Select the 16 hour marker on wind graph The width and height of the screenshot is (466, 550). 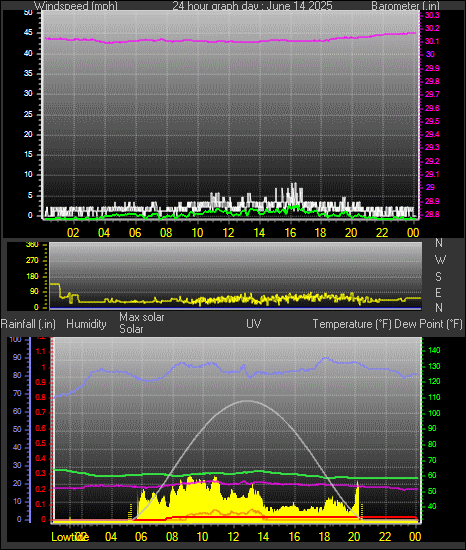pos(290,233)
